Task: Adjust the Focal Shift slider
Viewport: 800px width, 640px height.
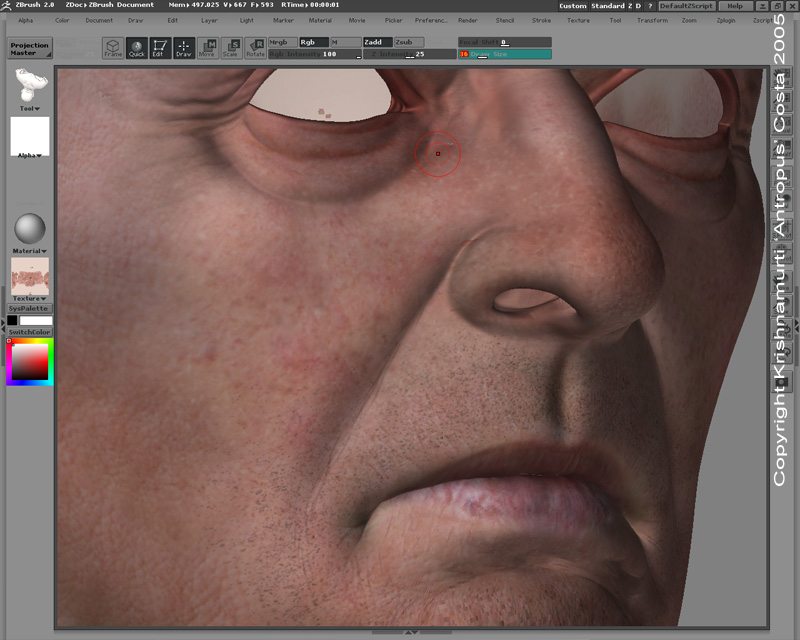Action: click(x=505, y=42)
